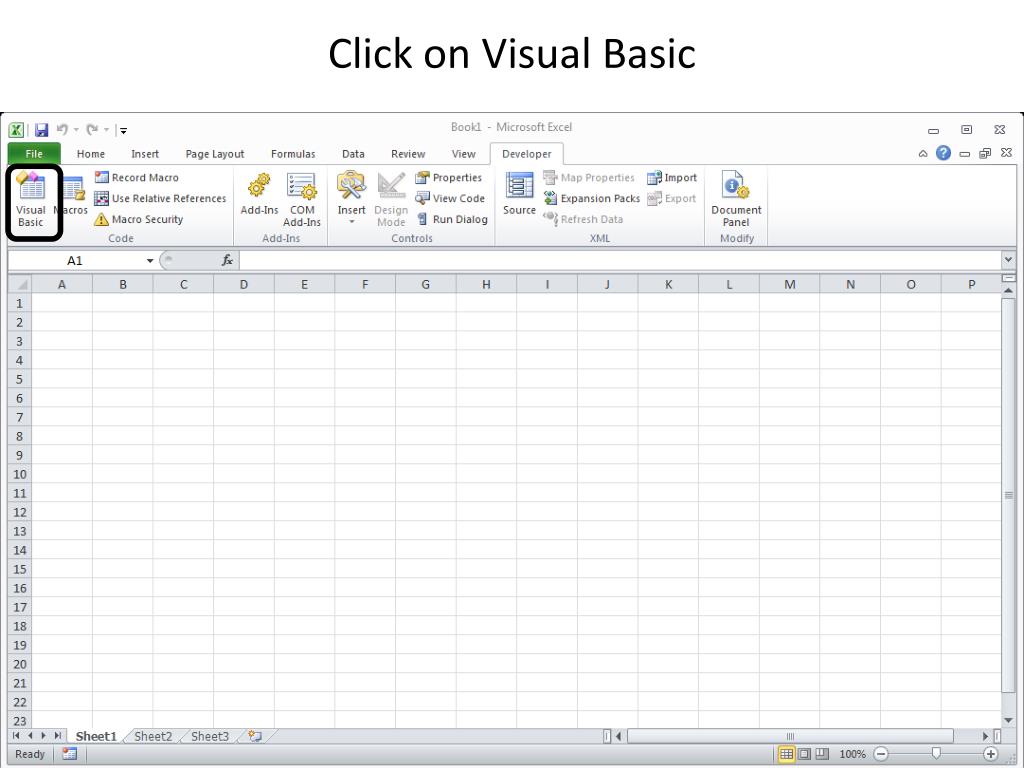Switch to the Review tab
The width and height of the screenshot is (1024, 768).
click(x=408, y=154)
